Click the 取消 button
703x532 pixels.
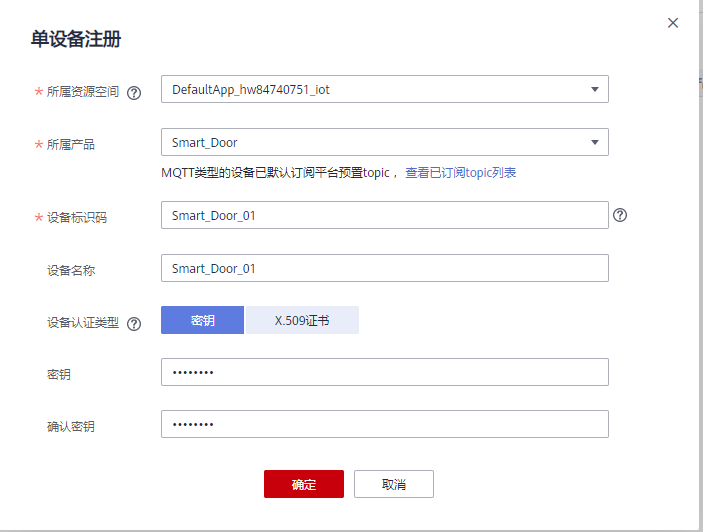point(394,484)
